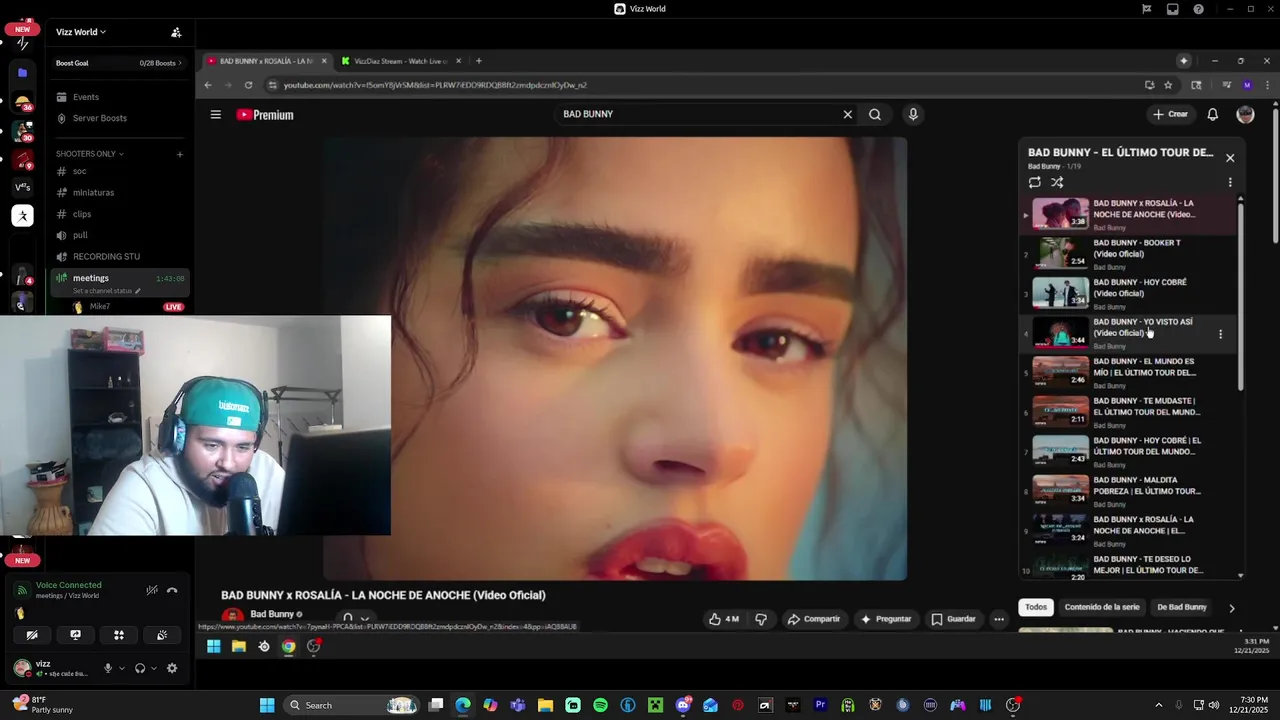Screen dimensions: 1280x720
Task: Open YouTube hamburger guide menu
Action: tap(215, 114)
